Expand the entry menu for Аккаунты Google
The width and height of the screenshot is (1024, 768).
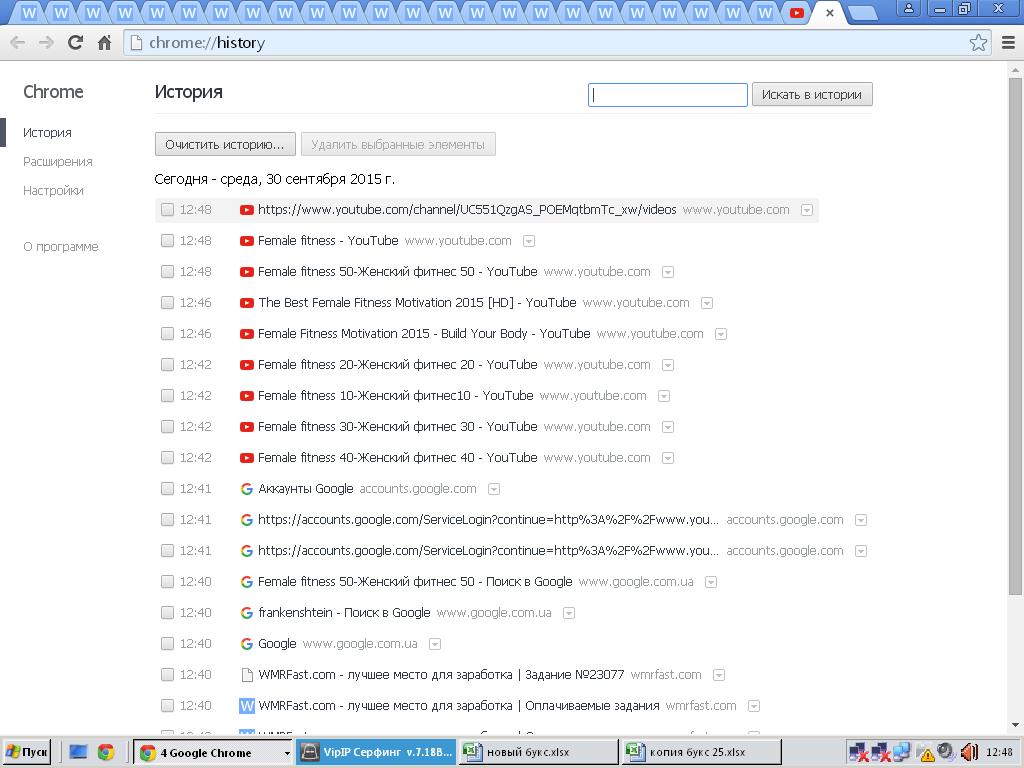[494, 489]
